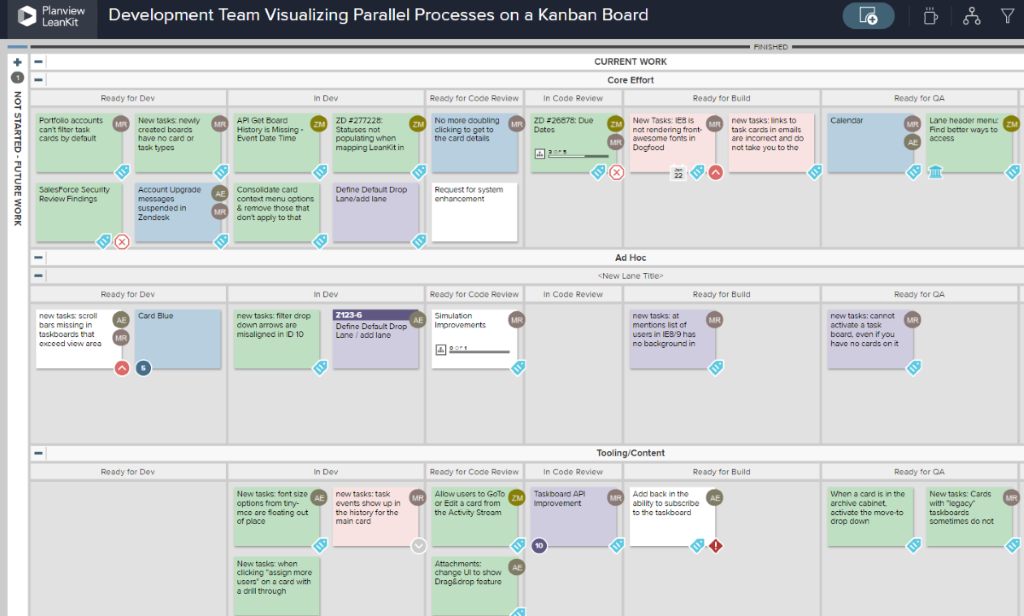Collapse the <New Lane Title> lane
The image size is (1024, 616).
(x=38, y=276)
